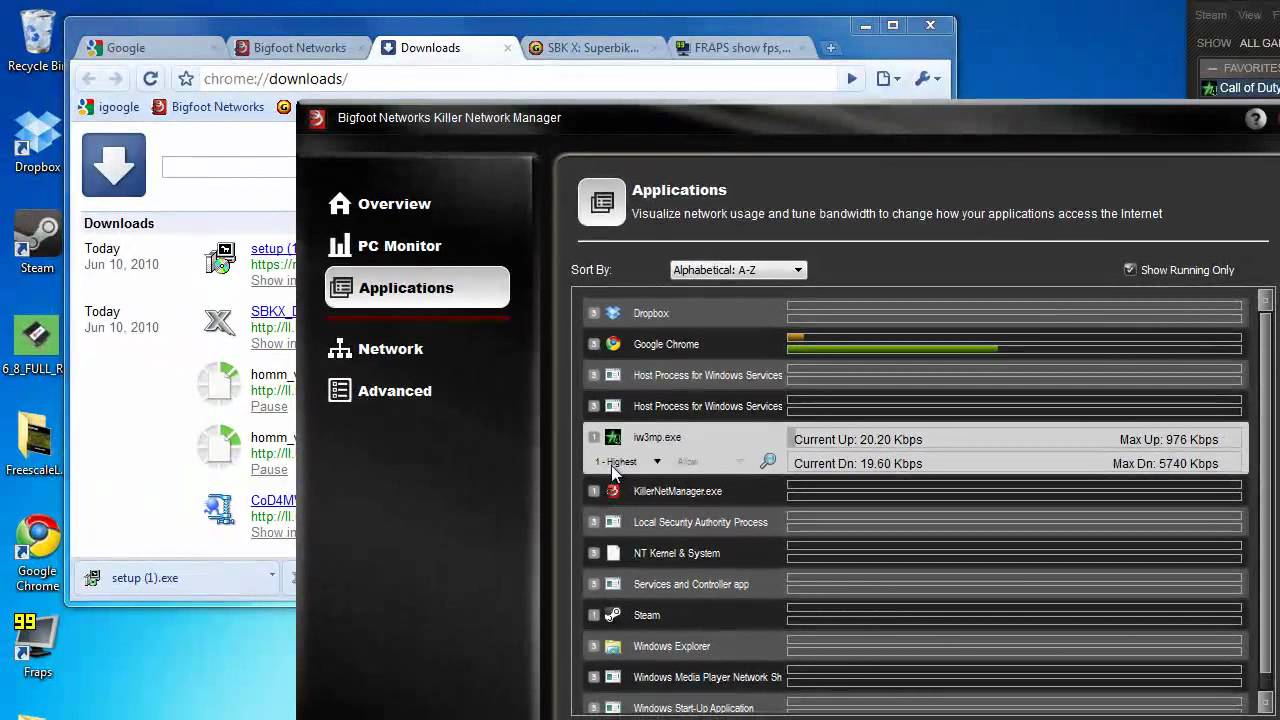Click the Overview home icon in sidebar
Image resolution: width=1280 pixels, height=720 pixels.
(x=340, y=204)
